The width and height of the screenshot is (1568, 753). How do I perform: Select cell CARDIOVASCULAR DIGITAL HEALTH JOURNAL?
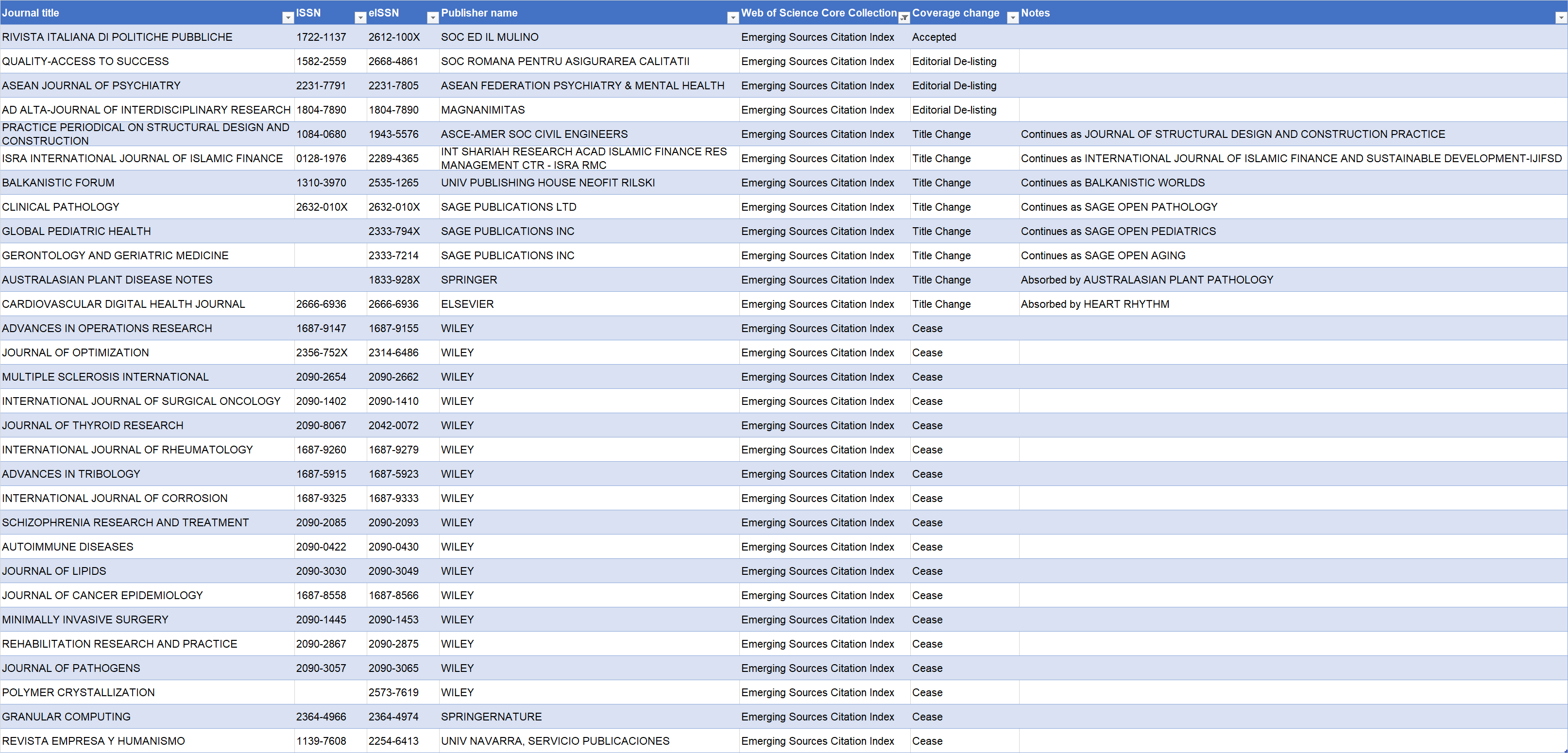pos(147,304)
